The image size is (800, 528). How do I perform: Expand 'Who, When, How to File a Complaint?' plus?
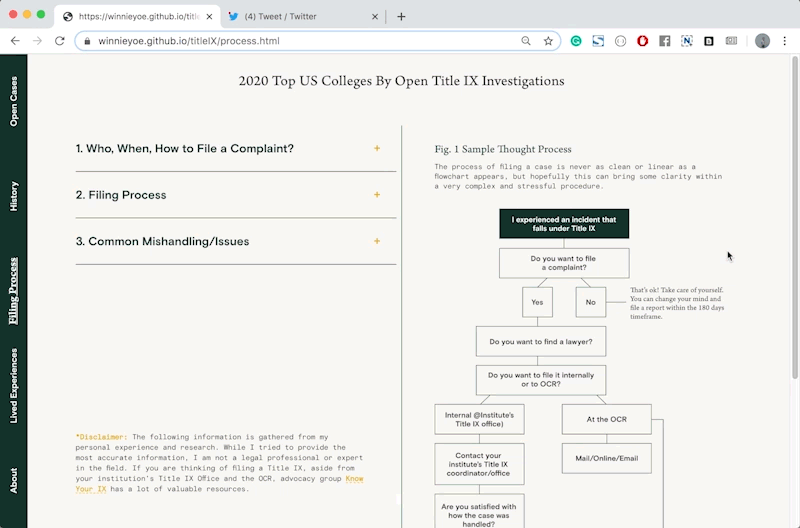coord(377,148)
